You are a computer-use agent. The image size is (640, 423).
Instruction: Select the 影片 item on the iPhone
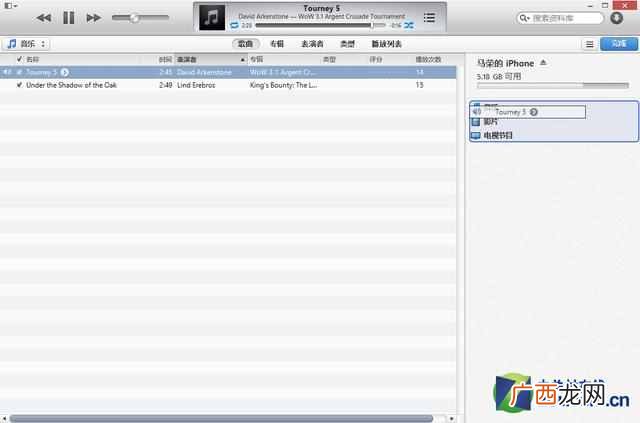tap(490, 122)
